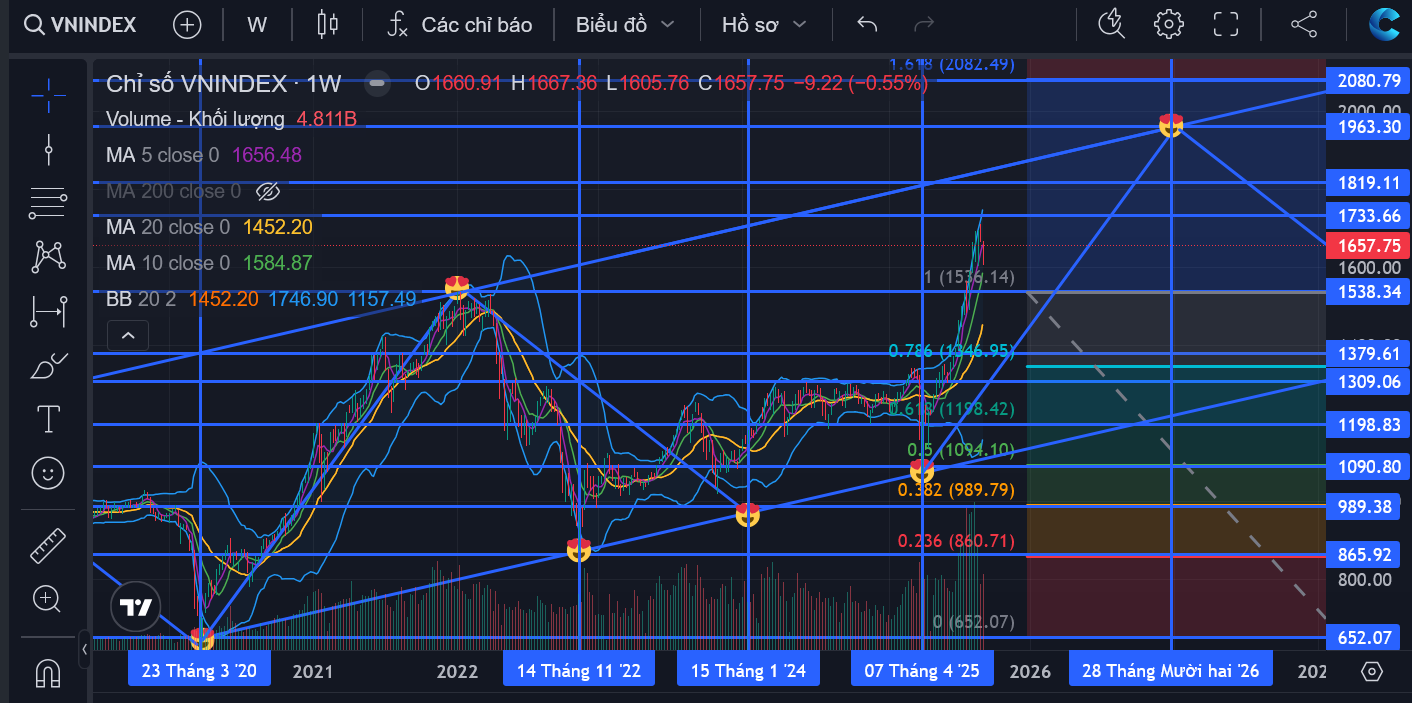1412x703 pixels.
Task: Click the red 1657.75 current price label
Action: tap(1367, 246)
